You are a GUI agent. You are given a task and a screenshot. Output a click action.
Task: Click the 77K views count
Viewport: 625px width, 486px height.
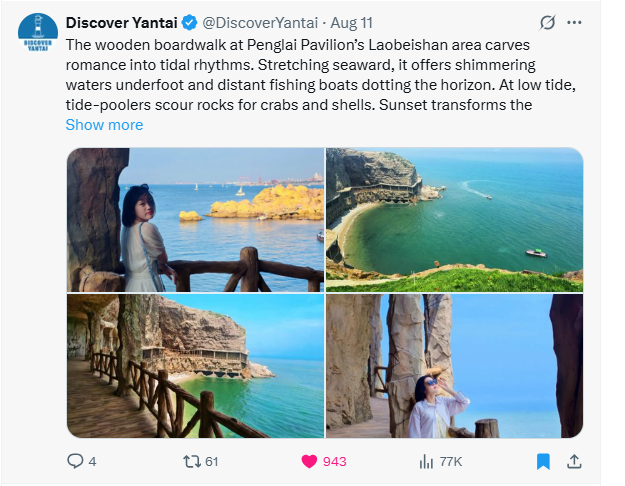coord(451,462)
